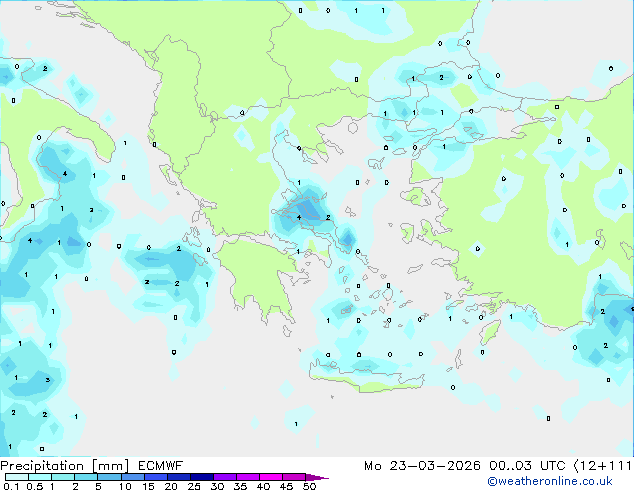Image resolution: width=634 pixels, height=490 pixels.
Task: Click the '25' legend scale label
Action: [x=194, y=486]
